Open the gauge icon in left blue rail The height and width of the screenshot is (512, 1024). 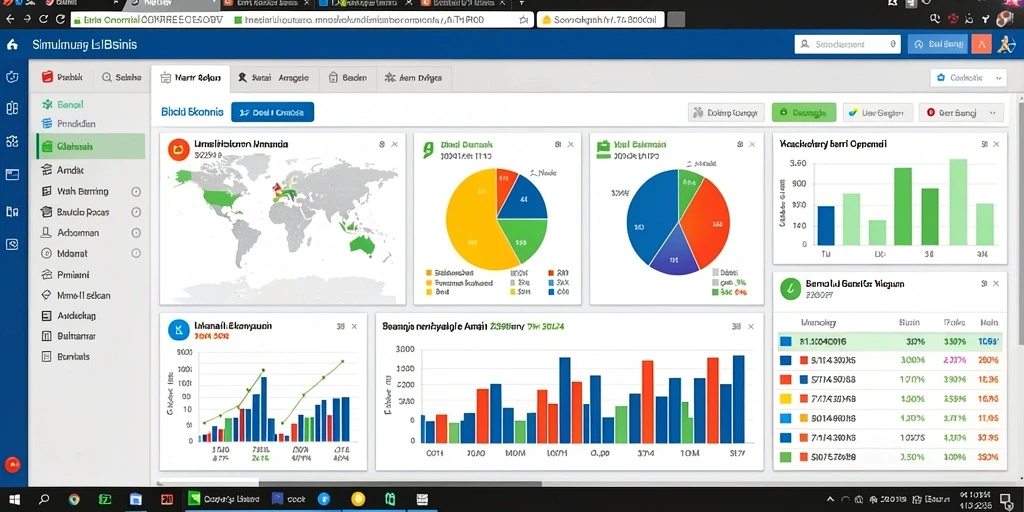point(12,77)
